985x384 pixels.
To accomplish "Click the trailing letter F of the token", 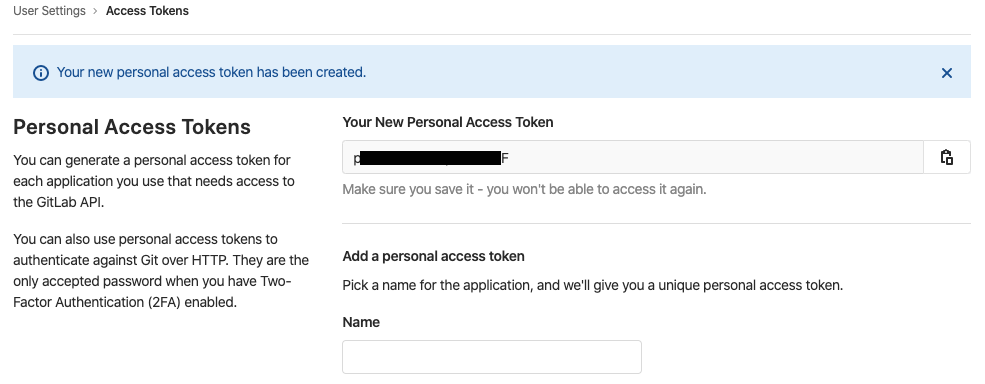I will [x=505, y=158].
